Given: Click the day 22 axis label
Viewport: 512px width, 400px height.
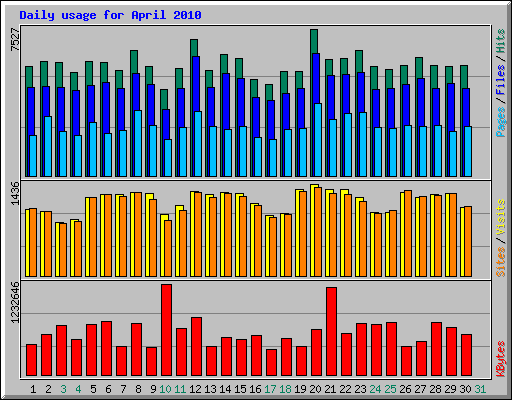Looking at the screenshot, I should tap(345, 389).
